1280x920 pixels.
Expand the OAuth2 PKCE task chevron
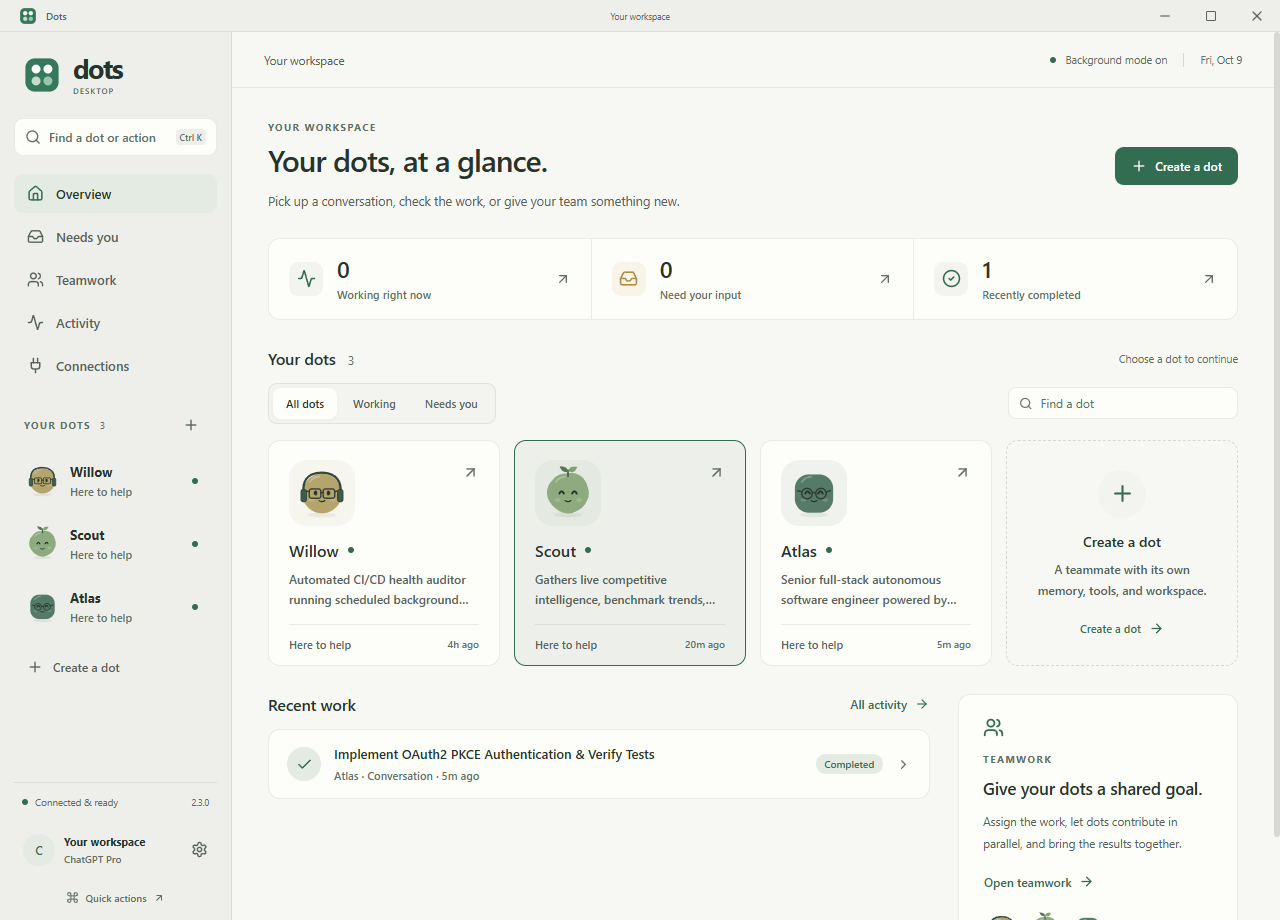coord(903,764)
